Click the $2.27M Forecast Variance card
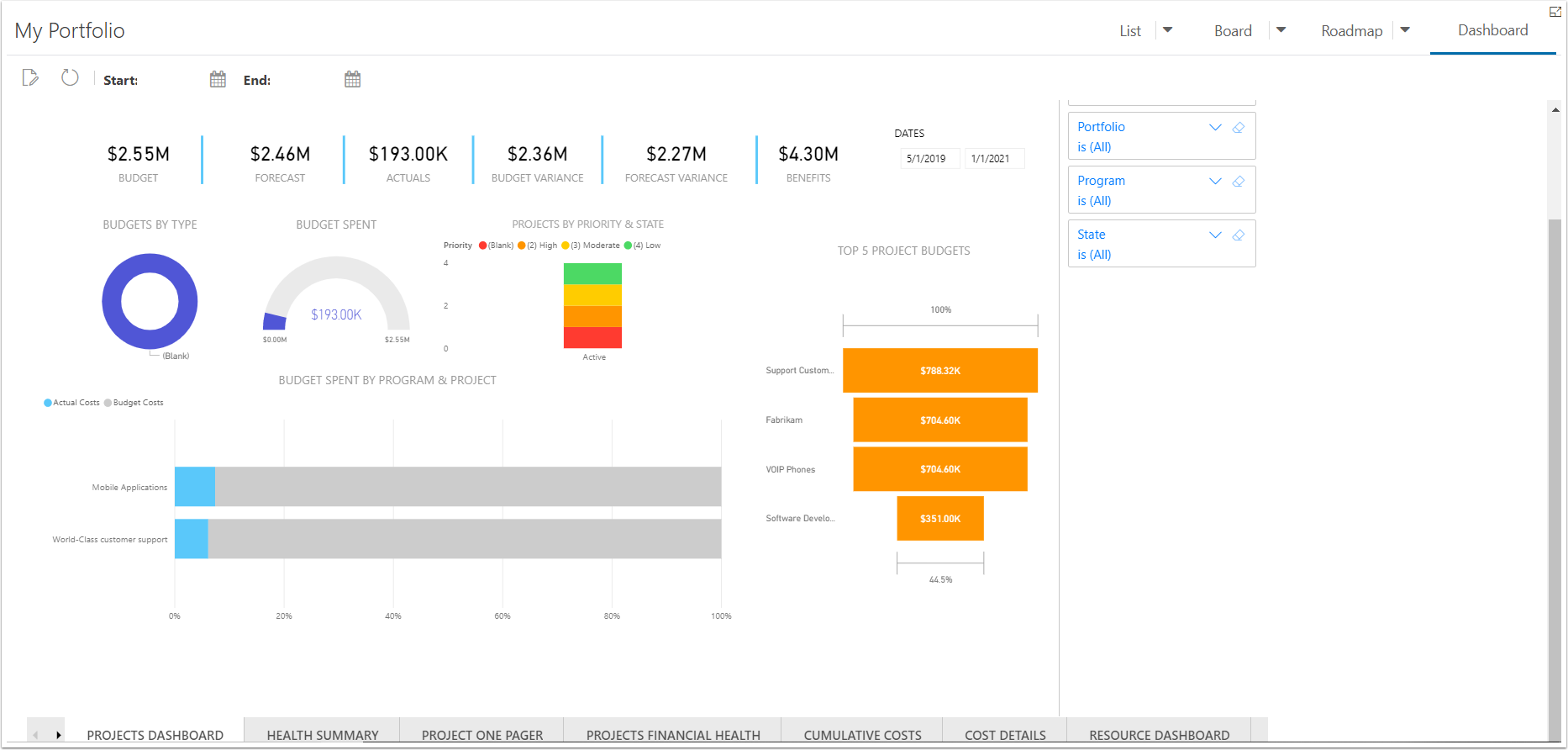 point(676,162)
